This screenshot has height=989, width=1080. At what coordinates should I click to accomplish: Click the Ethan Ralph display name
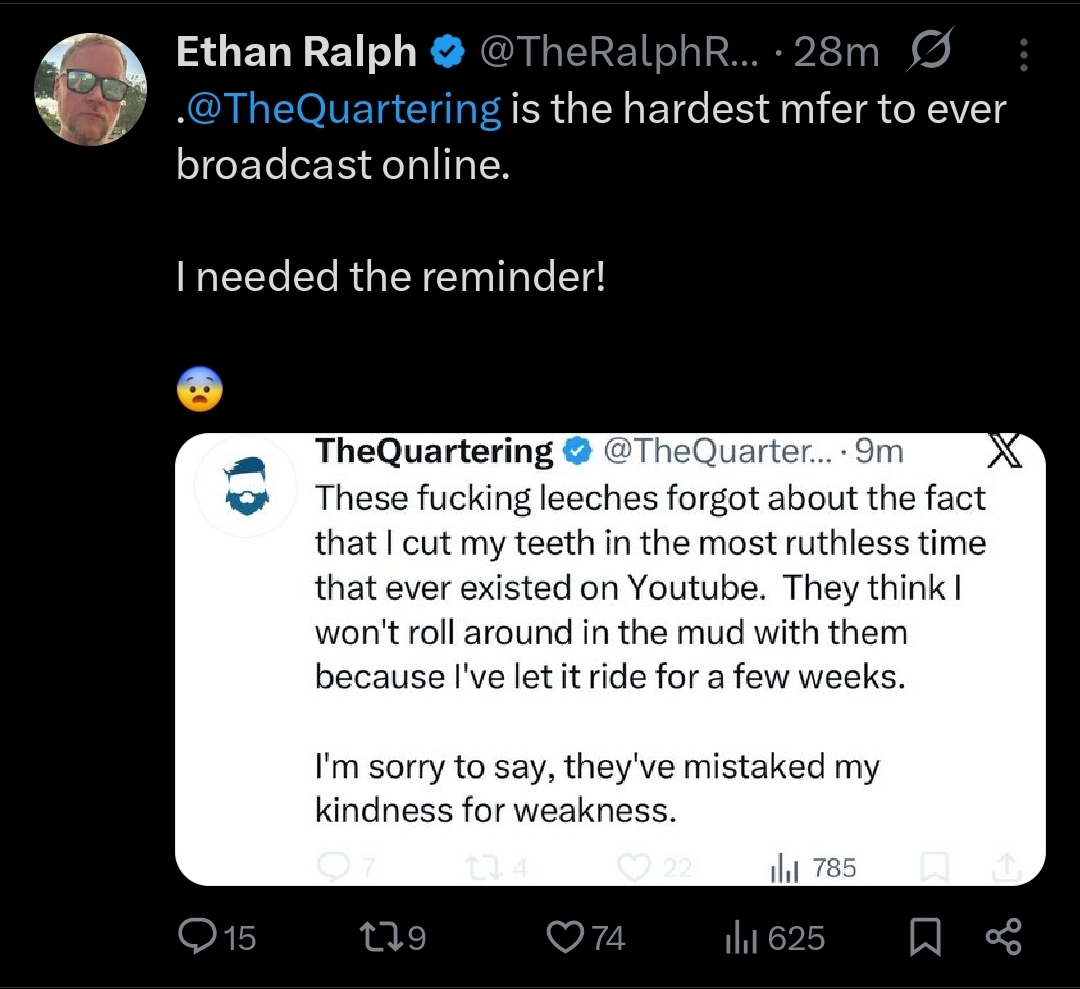click(296, 52)
